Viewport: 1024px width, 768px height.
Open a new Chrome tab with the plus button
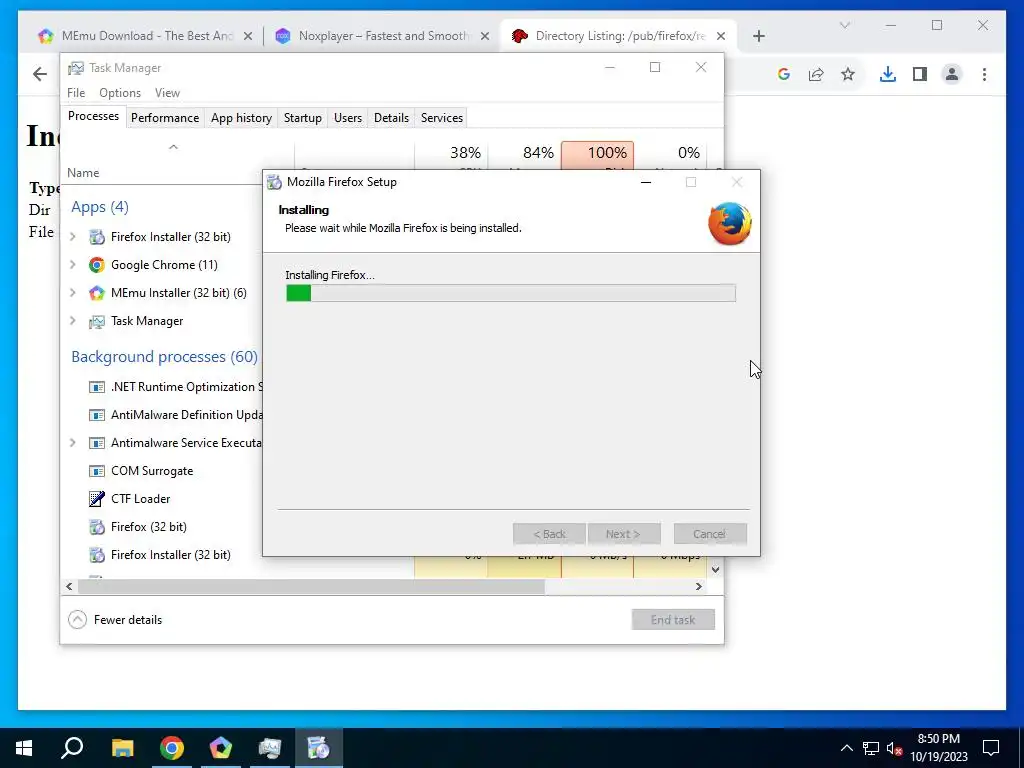(758, 36)
